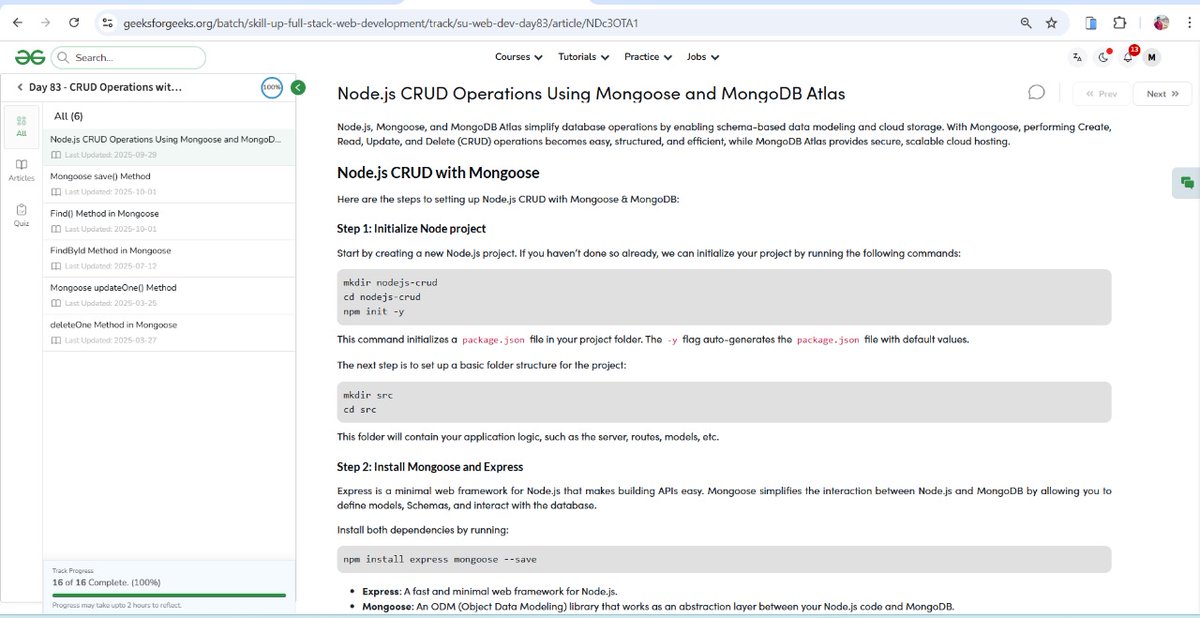Viewport: 1200px width, 618px height.
Task: Click the browser URL address bar
Action: tap(560, 22)
